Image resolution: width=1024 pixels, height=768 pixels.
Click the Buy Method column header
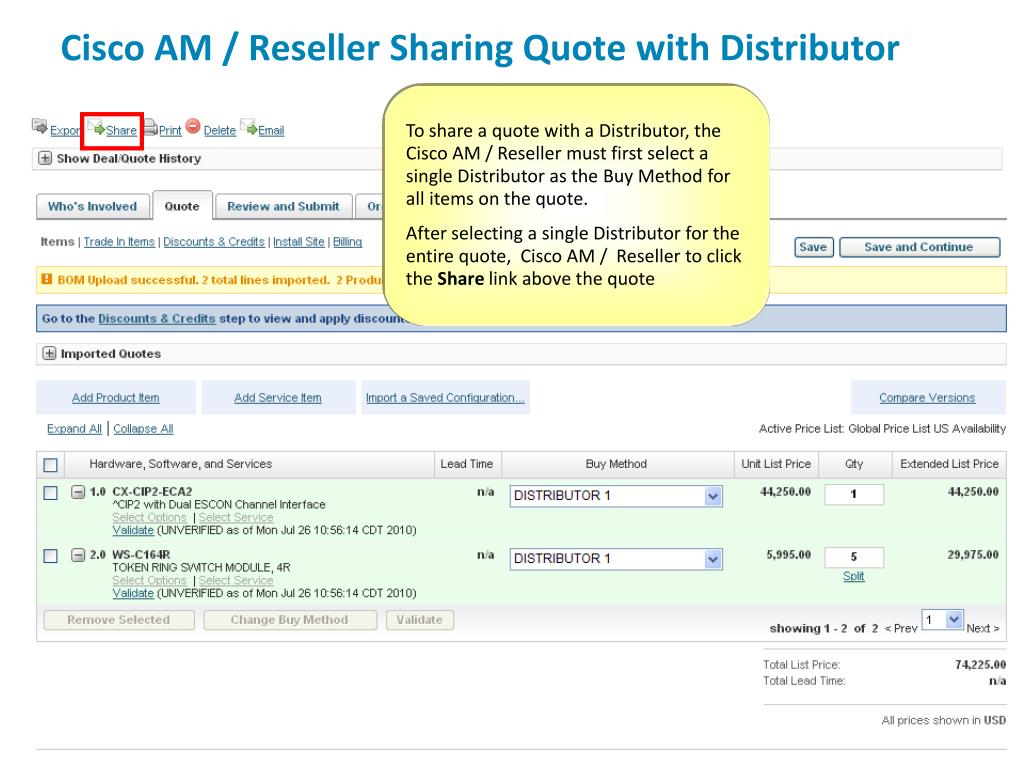pos(616,464)
